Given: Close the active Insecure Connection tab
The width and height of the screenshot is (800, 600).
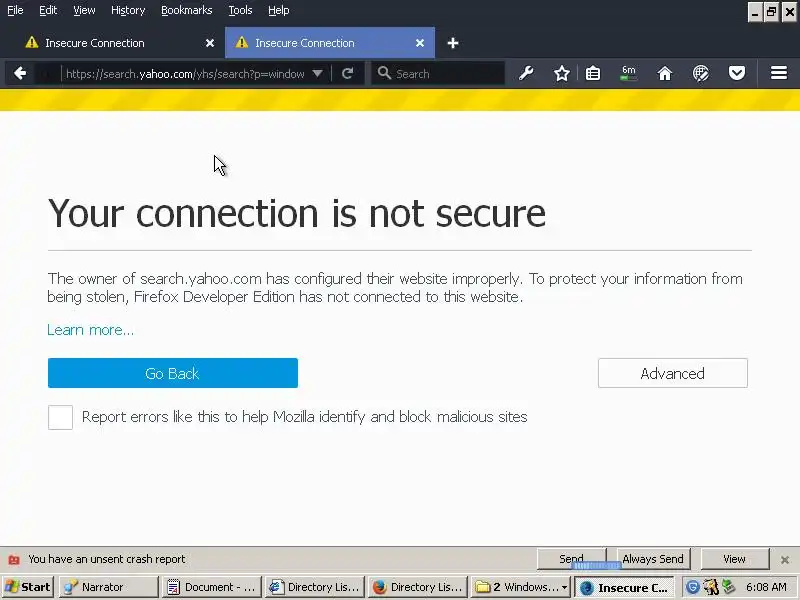Looking at the screenshot, I should [x=420, y=43].
